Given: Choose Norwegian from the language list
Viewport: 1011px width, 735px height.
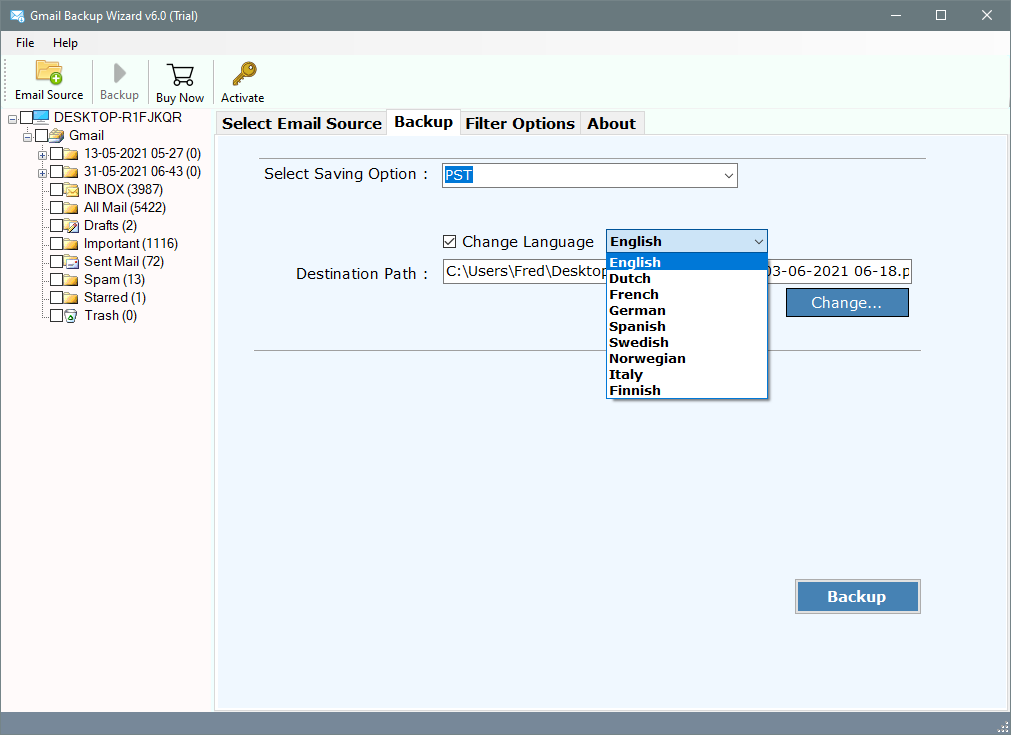Looking at the screenshot, I should (x=687, y=358).
